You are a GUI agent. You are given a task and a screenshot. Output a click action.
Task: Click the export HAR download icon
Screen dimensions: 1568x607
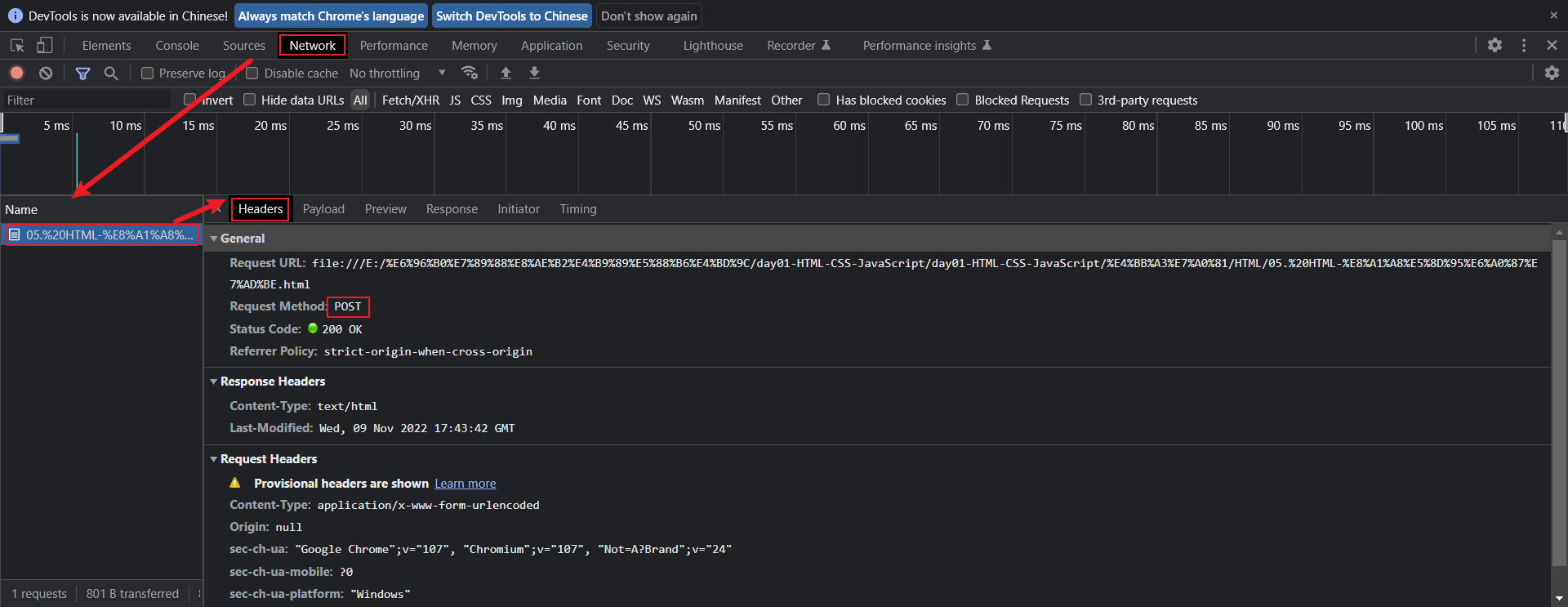coord(534,73)
